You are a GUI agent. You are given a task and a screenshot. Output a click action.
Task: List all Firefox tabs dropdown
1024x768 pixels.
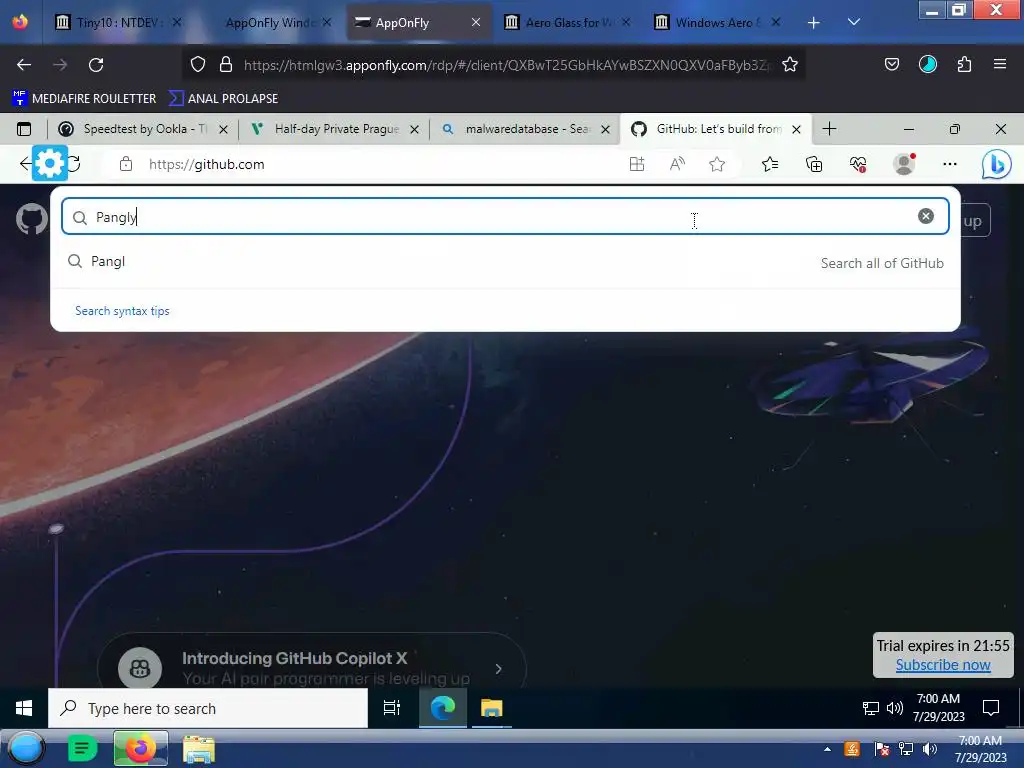pos(854,23)
